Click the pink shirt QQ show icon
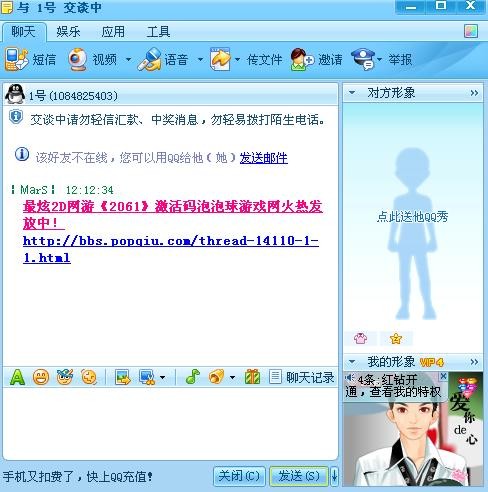This screenshot has width=488, height=492. tap(360, 339)
